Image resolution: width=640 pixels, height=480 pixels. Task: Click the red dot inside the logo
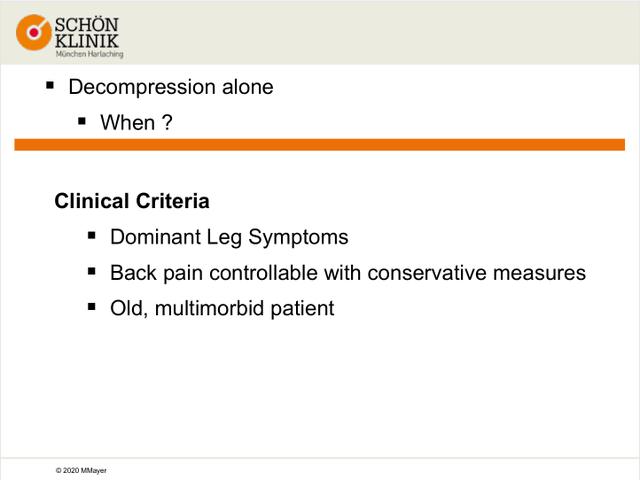pos(34,32)
